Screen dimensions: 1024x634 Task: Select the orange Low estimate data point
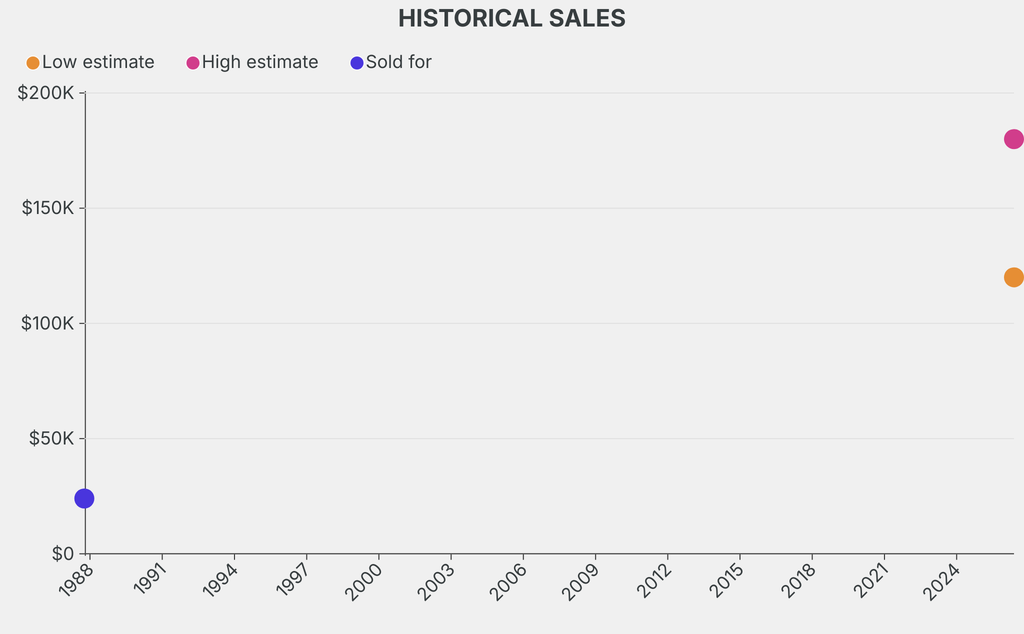[1014, 277]
